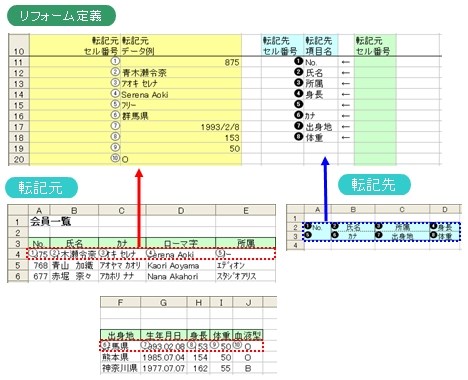Click the ローマ字 header cell

[x=181, y=243]
